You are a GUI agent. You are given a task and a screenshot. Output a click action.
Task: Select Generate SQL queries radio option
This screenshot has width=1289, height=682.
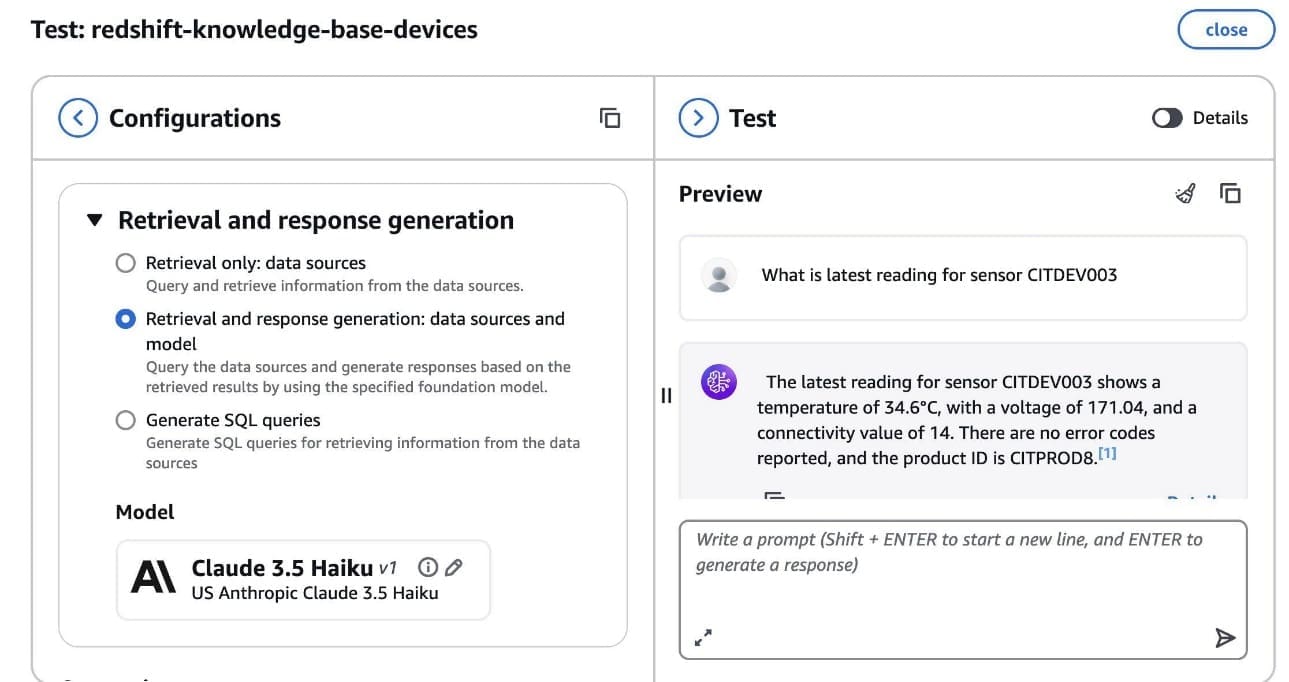(x=126, y=420)
